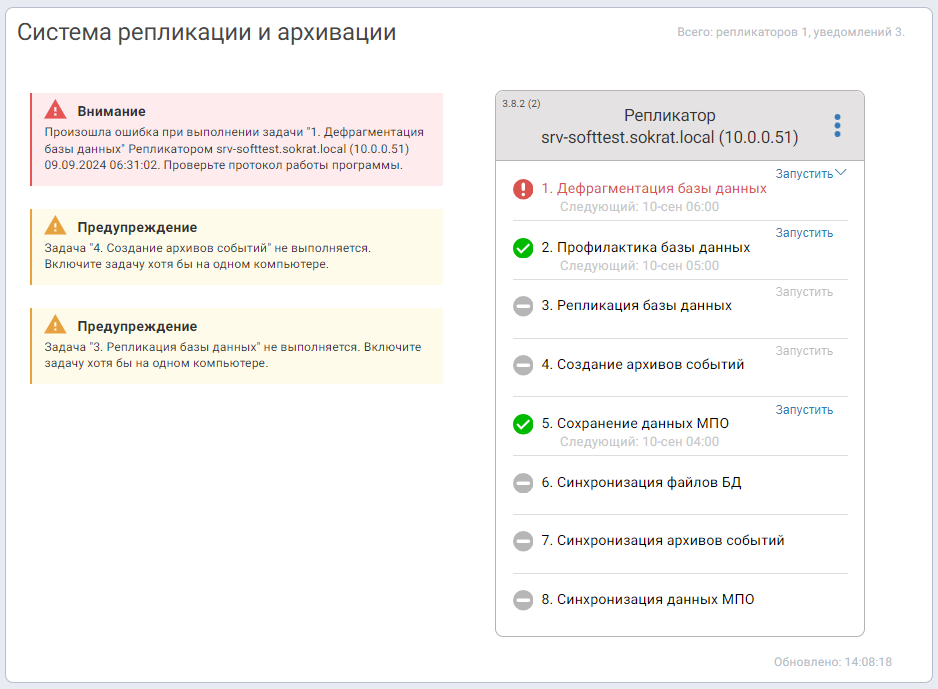
Task: Click gray disabled icon of database replication task
Action: pos(523,306)
